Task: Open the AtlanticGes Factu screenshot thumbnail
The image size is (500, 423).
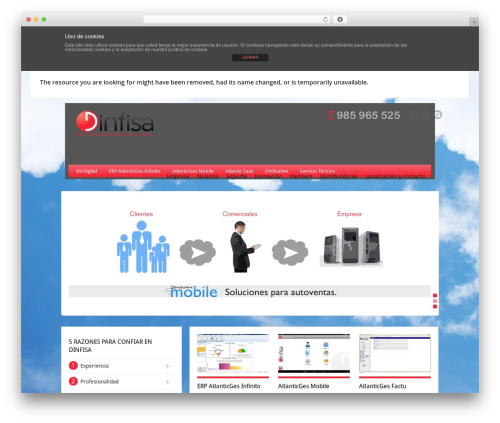Action: point(395,353)
